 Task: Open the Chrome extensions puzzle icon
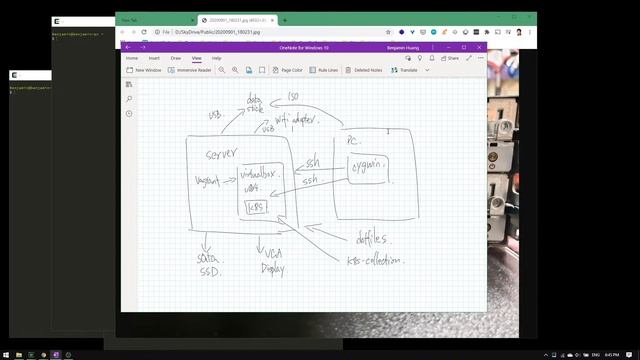tap(487, 32)
